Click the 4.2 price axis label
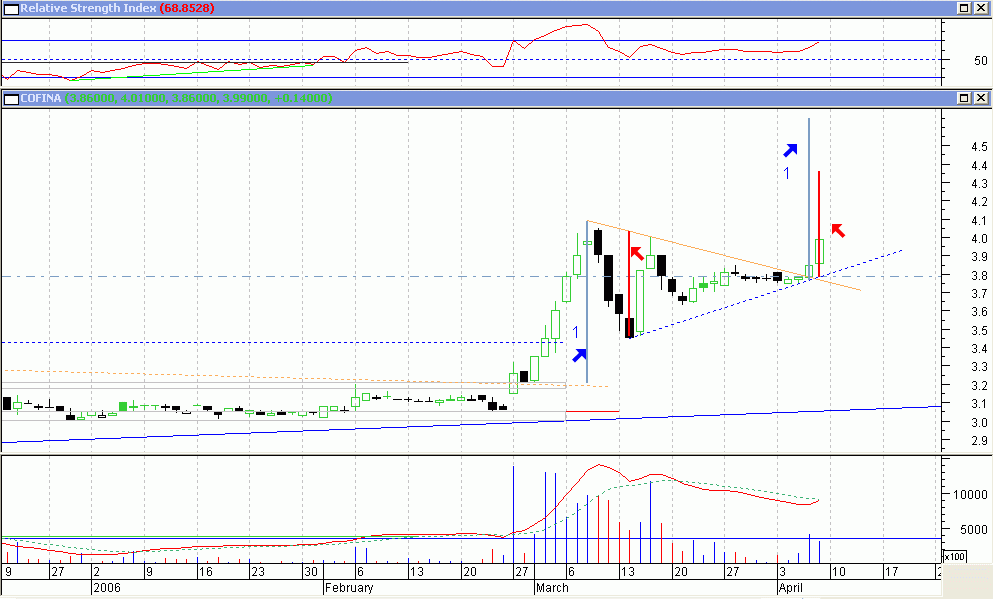This screenshot has width=993, height=599. [979, 202]
